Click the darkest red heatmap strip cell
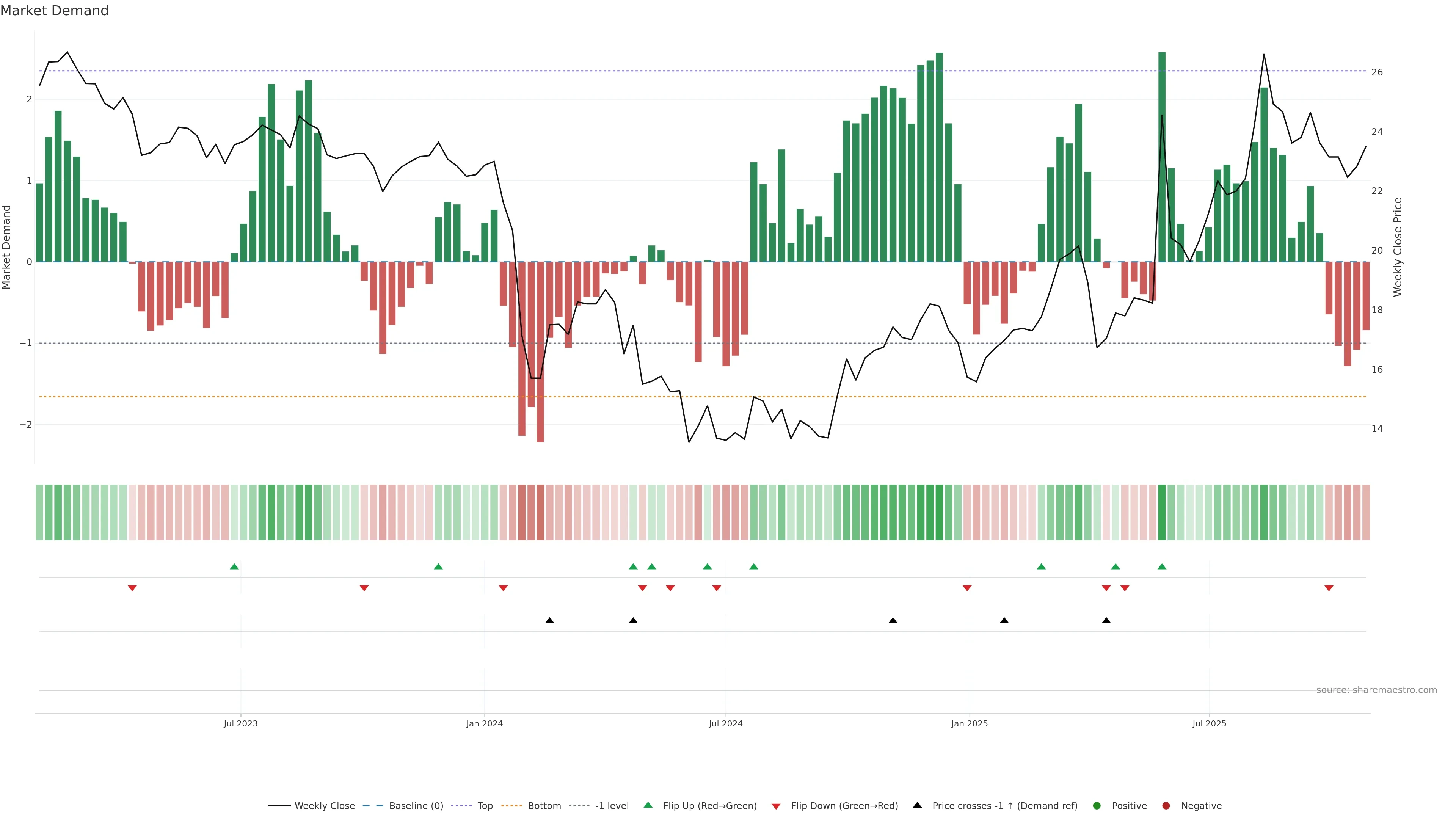 point(540,512)
